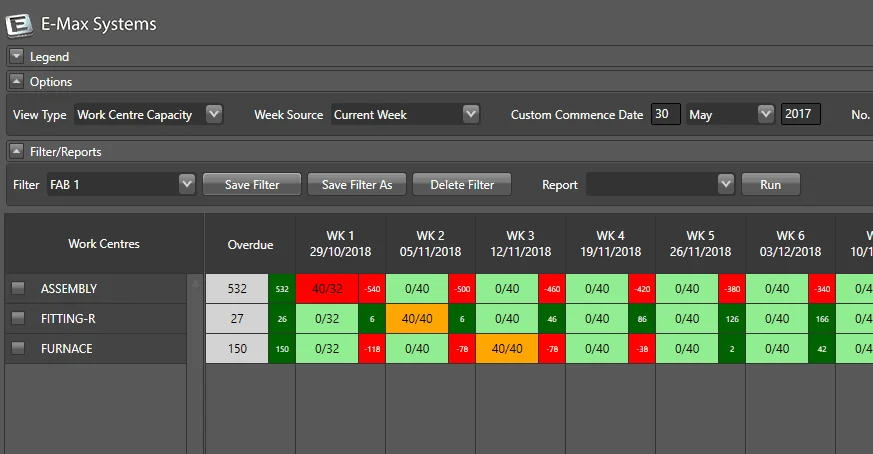This screenshot has width=873, height=454.
Task: Click the 46 FITTING-R WK 3 balance cell
Action: tap(552, 319)
